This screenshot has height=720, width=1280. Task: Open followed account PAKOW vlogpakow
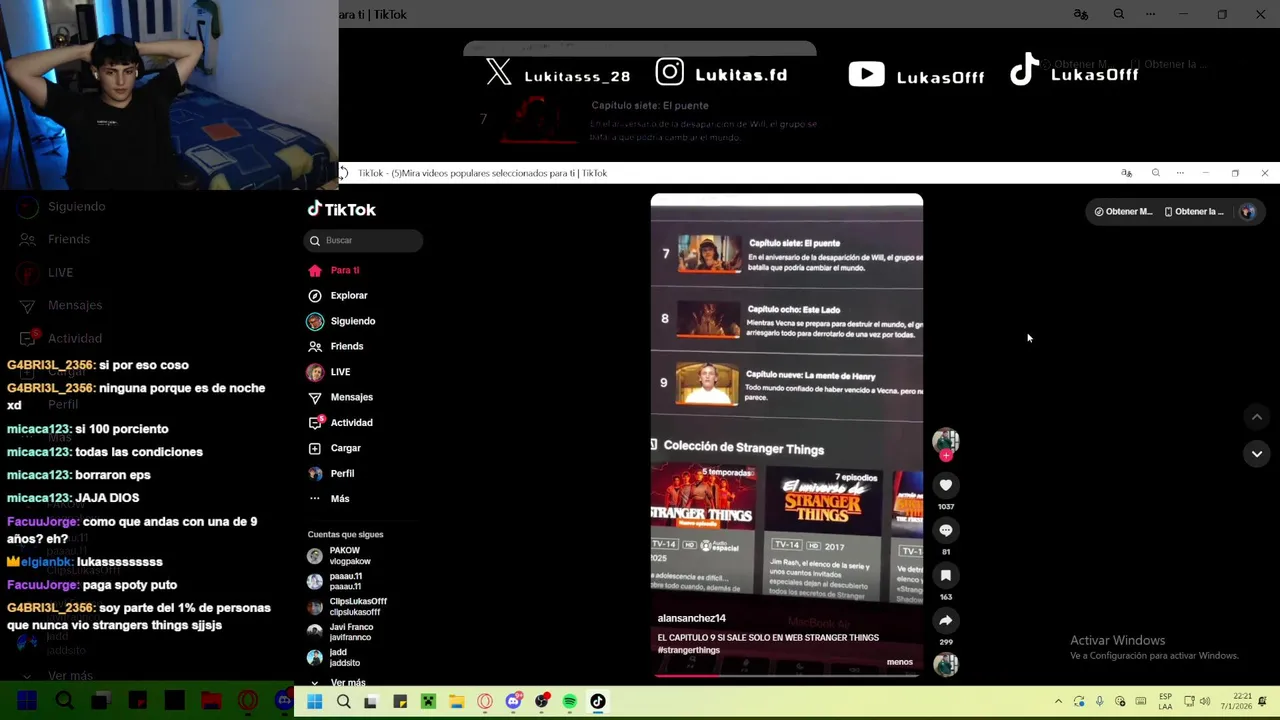point(339,556)
